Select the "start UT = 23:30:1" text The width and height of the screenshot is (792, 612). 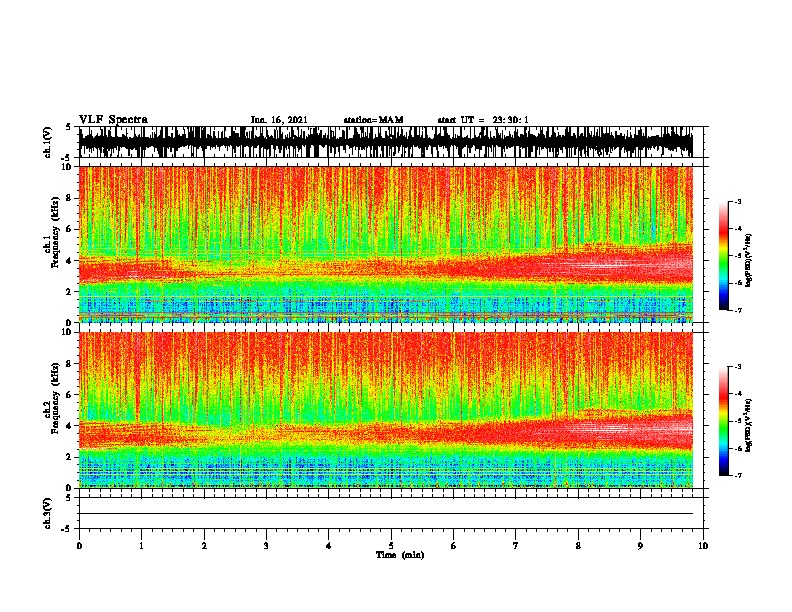(x=483, y=120)
